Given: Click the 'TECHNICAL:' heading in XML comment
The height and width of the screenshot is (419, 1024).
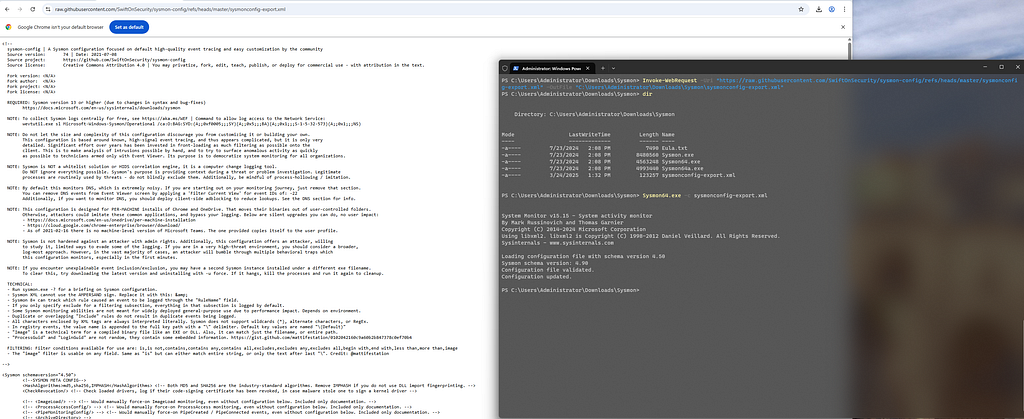Looking at the screenshot, I should [21, 285].
